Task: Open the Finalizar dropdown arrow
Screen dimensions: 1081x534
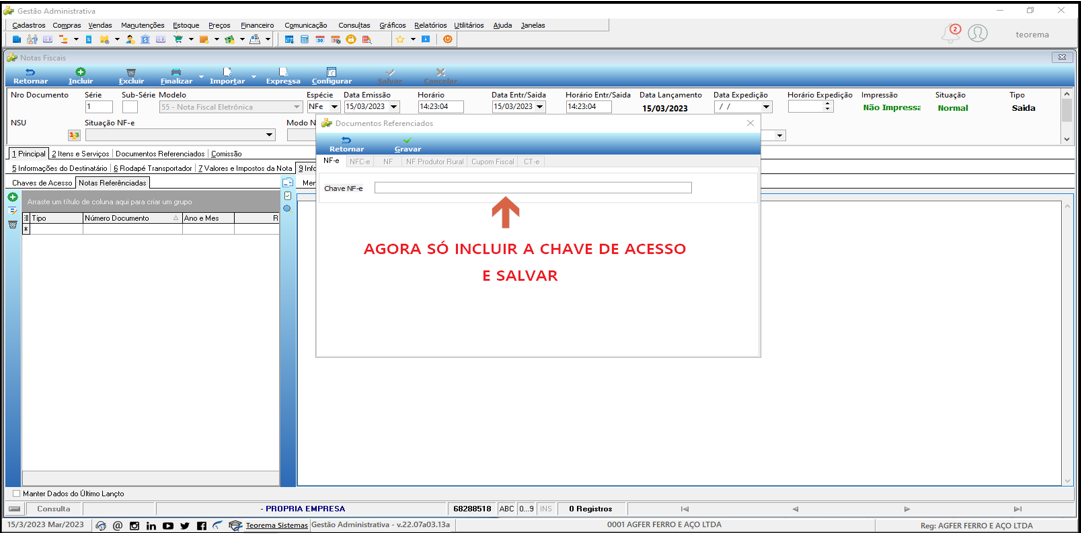Action: click(x=201, y=76)
